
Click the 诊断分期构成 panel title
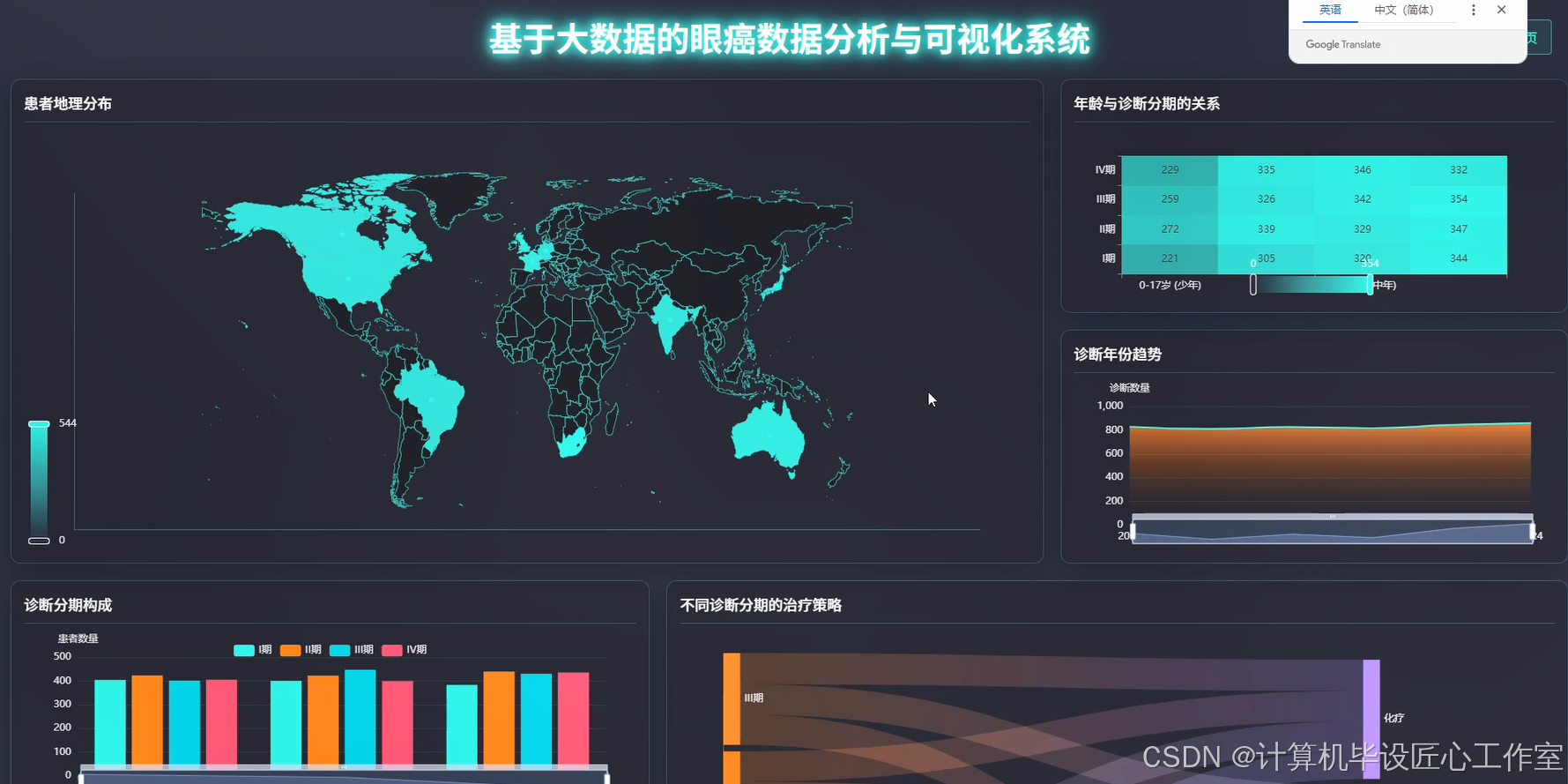tap(68, 605)
